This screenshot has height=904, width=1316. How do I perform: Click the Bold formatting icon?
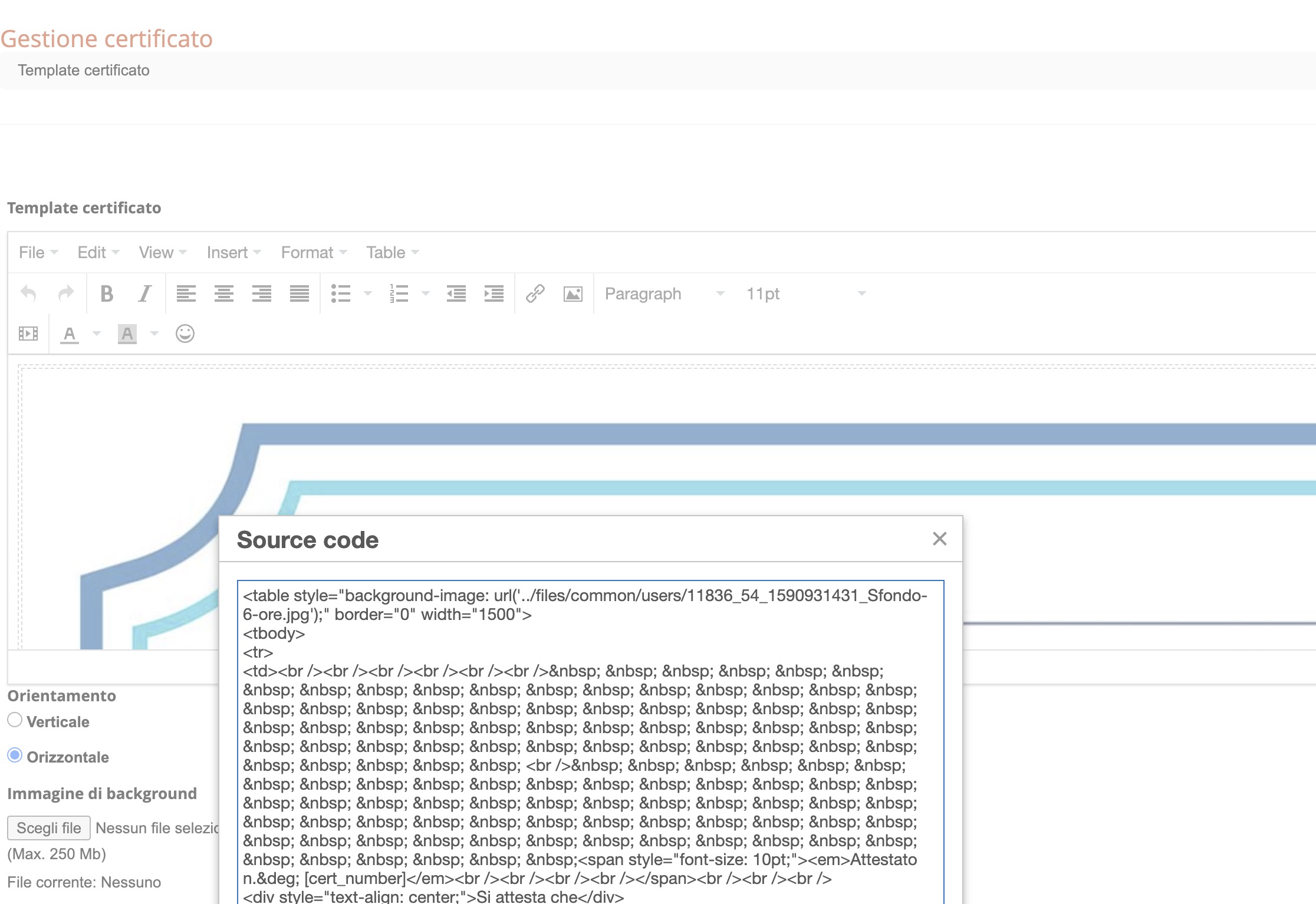point(107,293)
